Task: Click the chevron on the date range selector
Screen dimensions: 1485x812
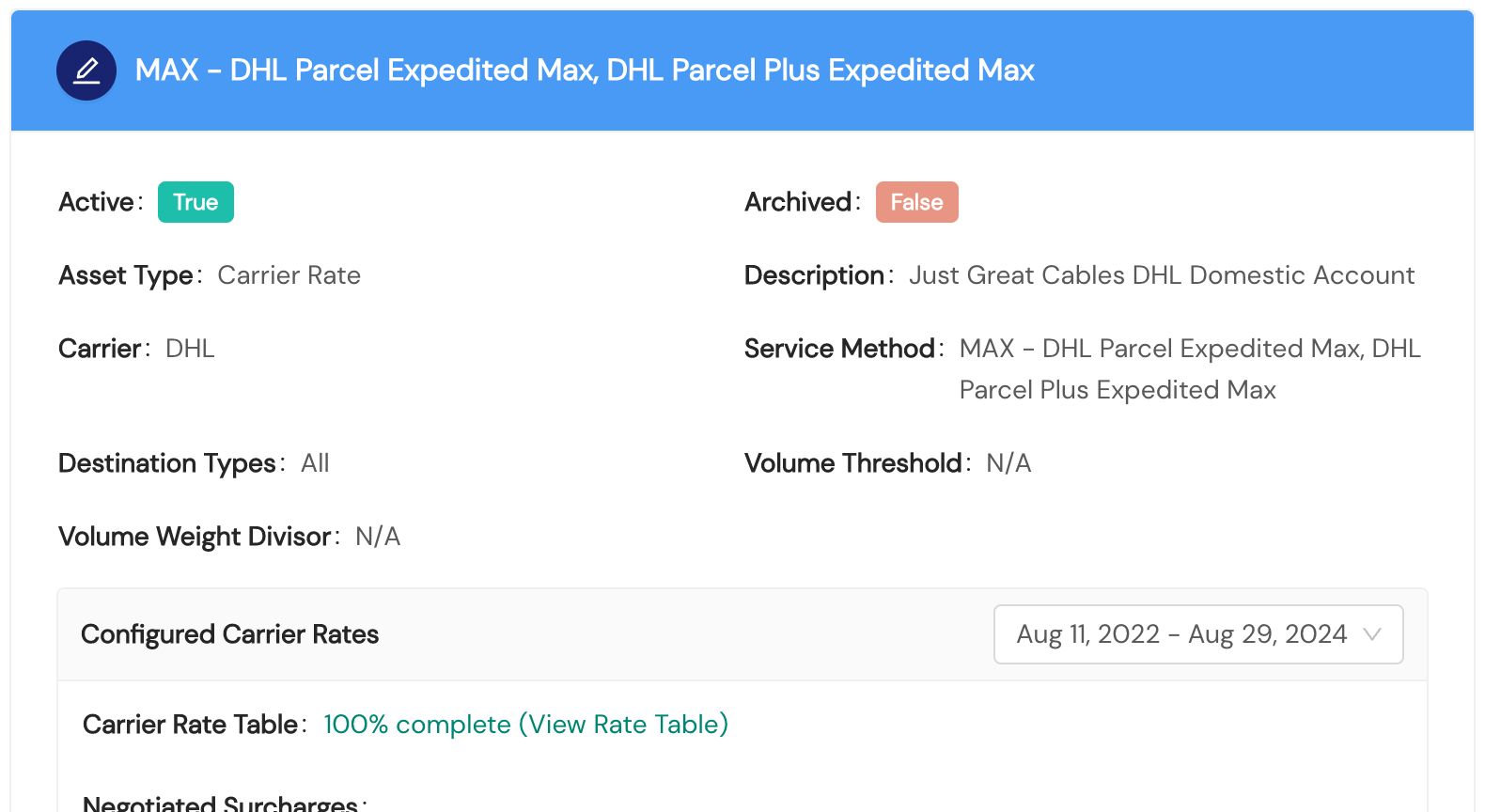Action: pyautogui.click(x=1373, y=634)
